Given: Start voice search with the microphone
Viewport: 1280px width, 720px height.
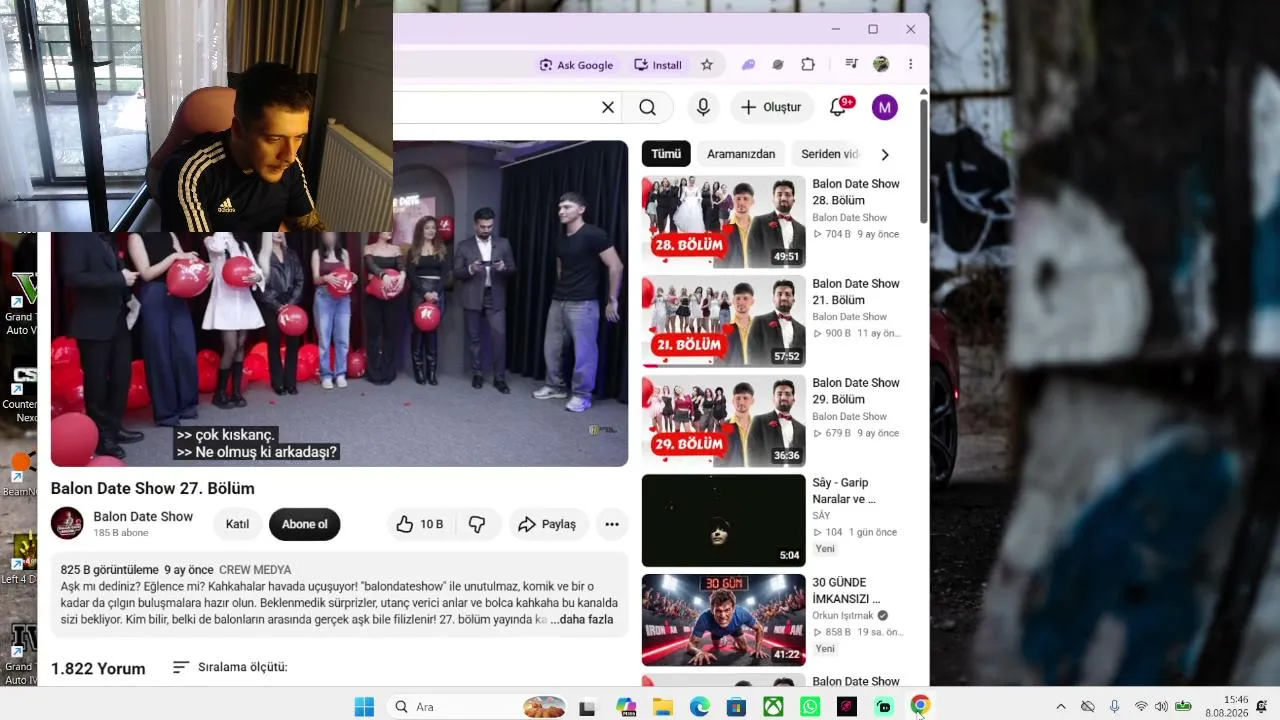Looking at the screenshot, I should [703, 107].
